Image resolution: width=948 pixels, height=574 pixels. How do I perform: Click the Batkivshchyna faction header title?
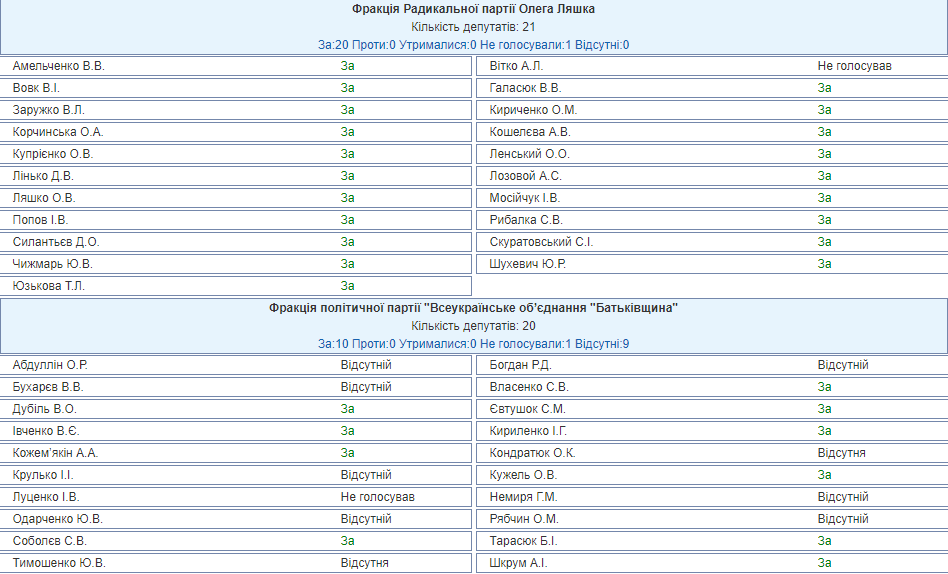(473, 308)
